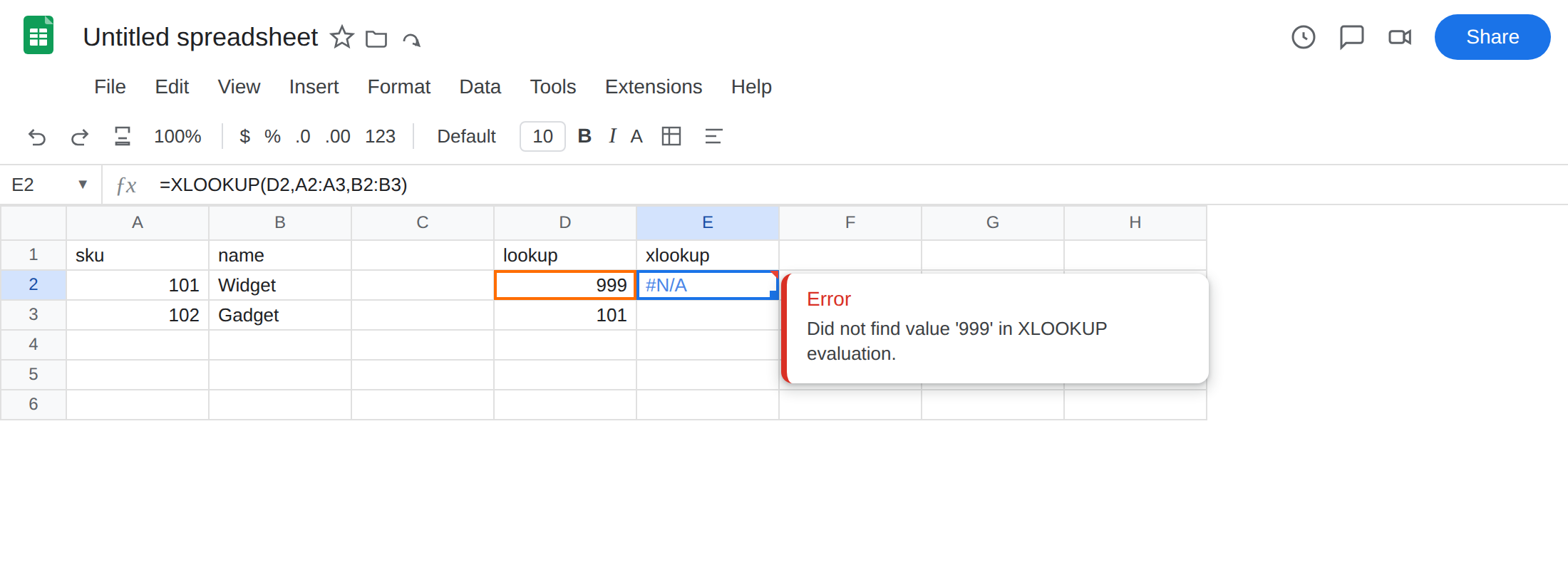Click the formula bar XLOOKUP text
Viewport: 1568px width, 570px height.
283,185
